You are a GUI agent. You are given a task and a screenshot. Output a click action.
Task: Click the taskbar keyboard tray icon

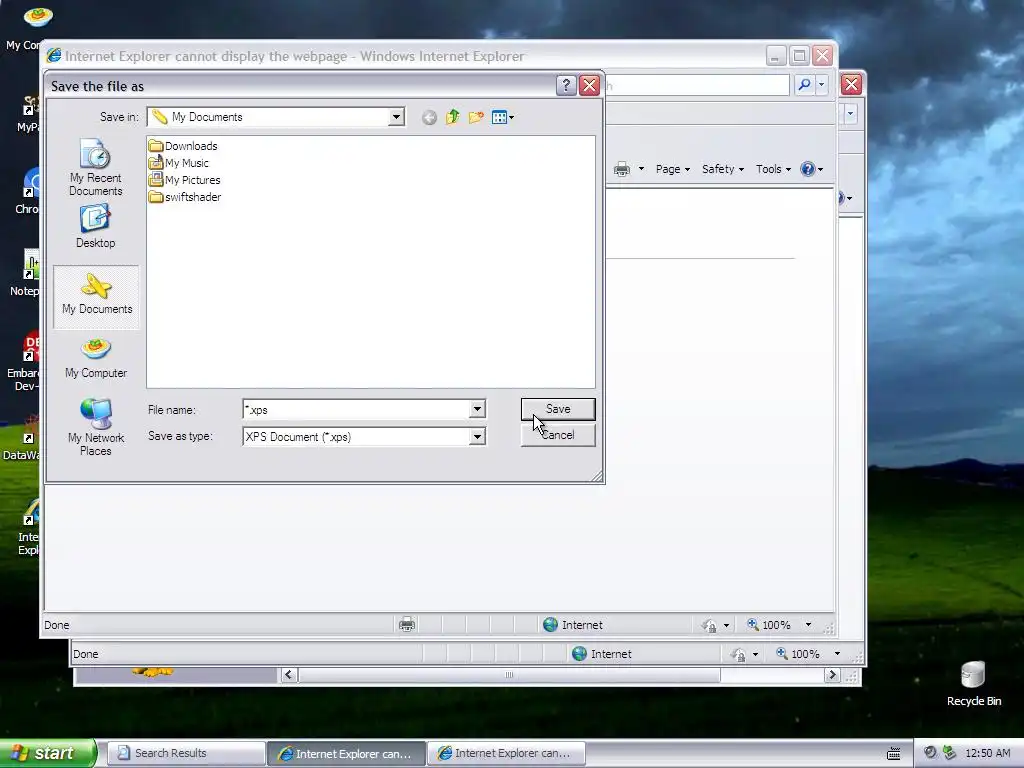click(893, 753)
